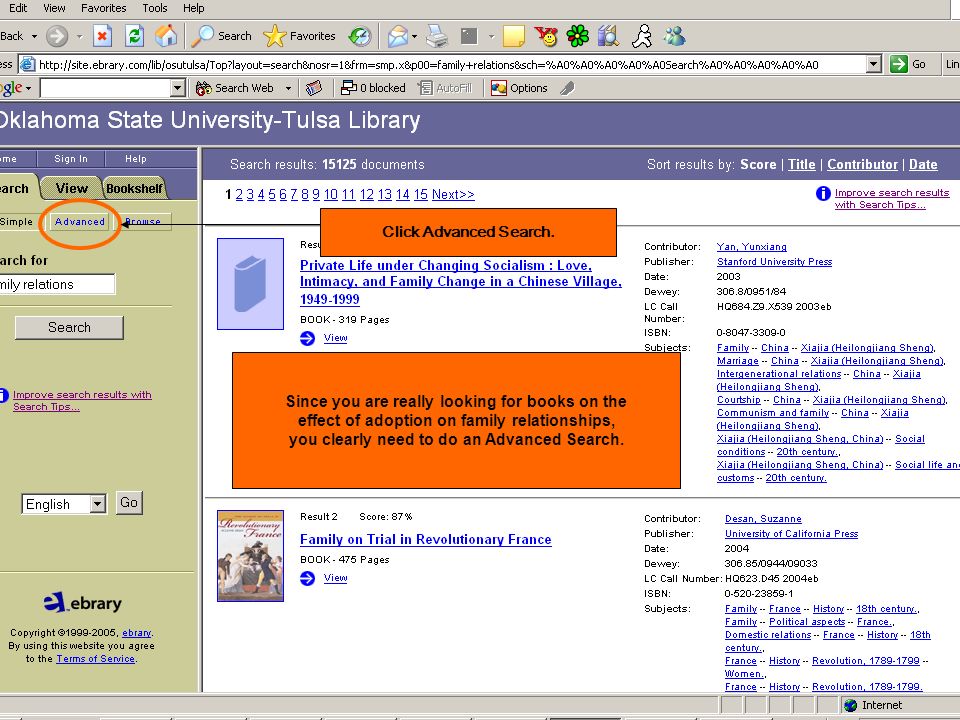Click the Internet zone globe in status bar
Viewport: 960px width, 720px height.
coord(850,705)
